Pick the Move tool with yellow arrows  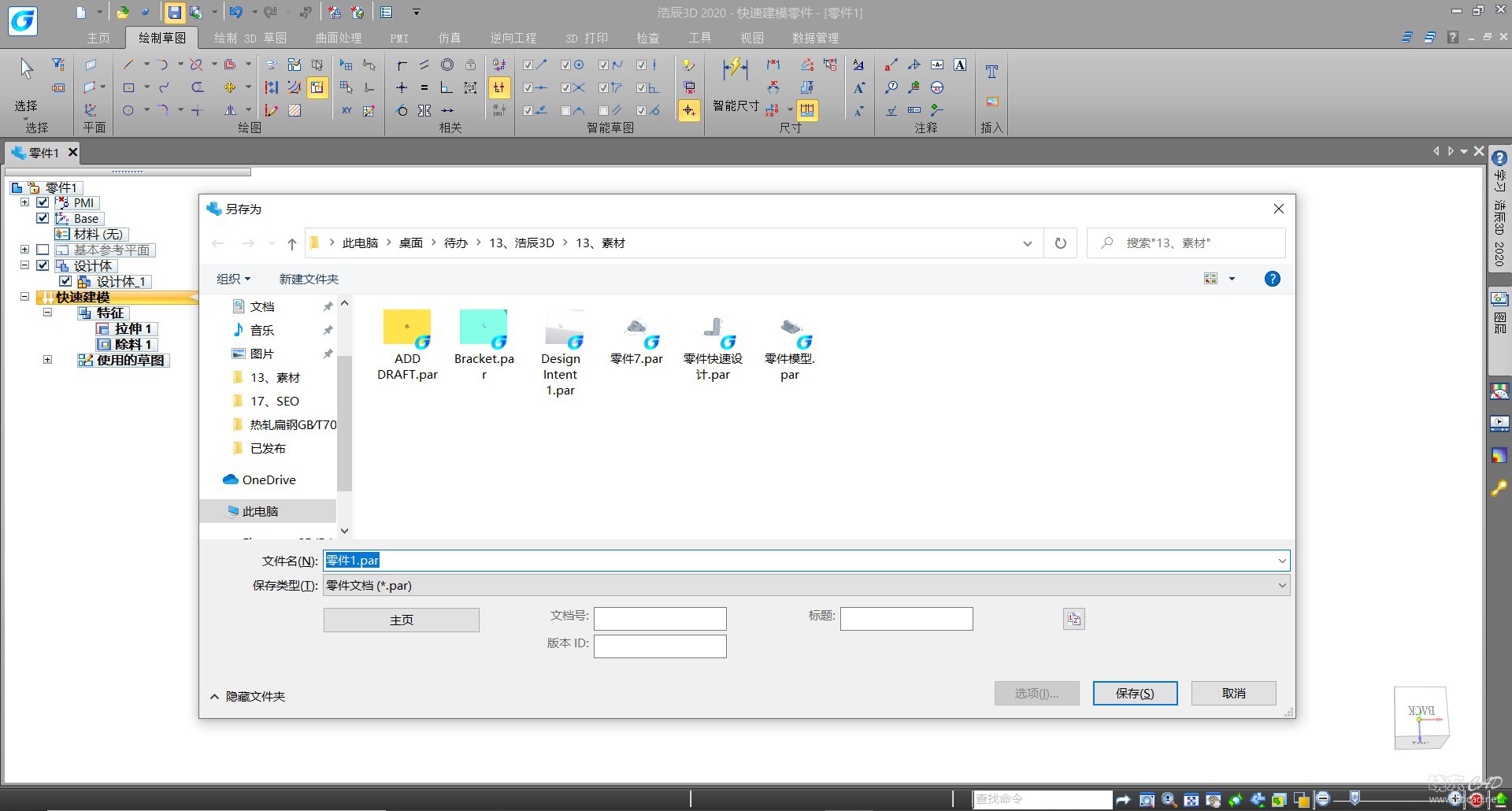230,87
